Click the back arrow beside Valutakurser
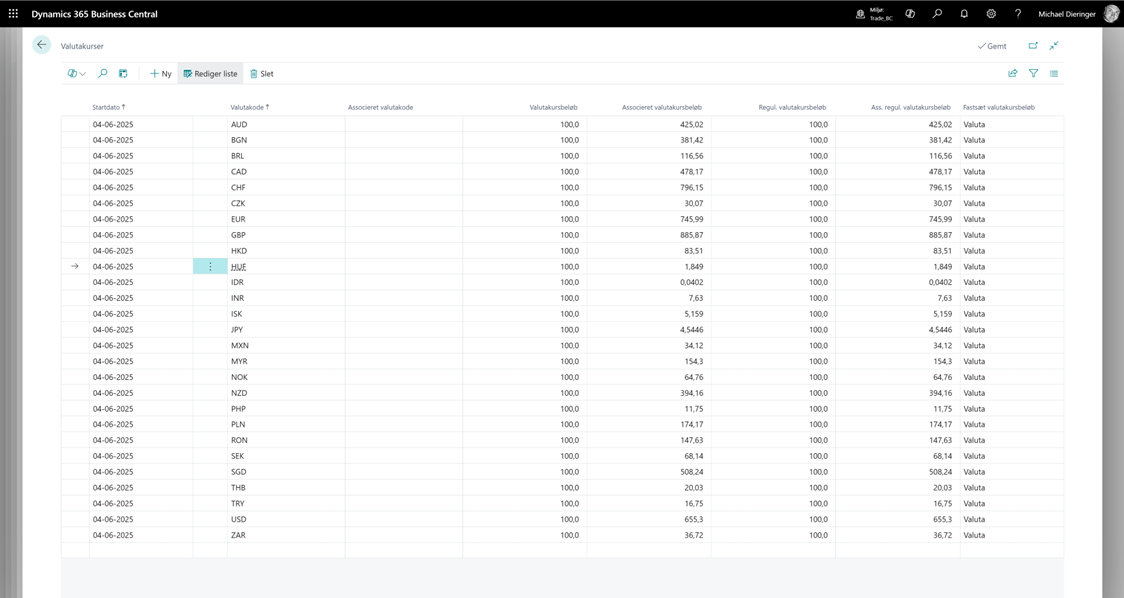The width and height of the screenshot is (1124, 598). (x=41, y=45)
